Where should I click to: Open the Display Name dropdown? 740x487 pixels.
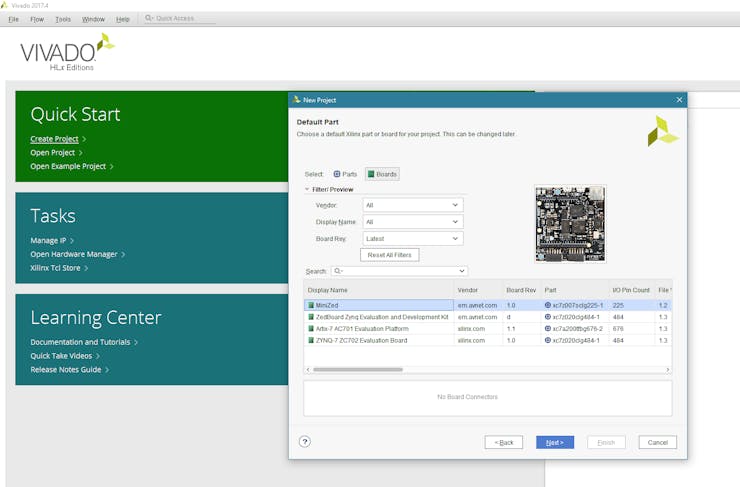[x=413, y=222]
